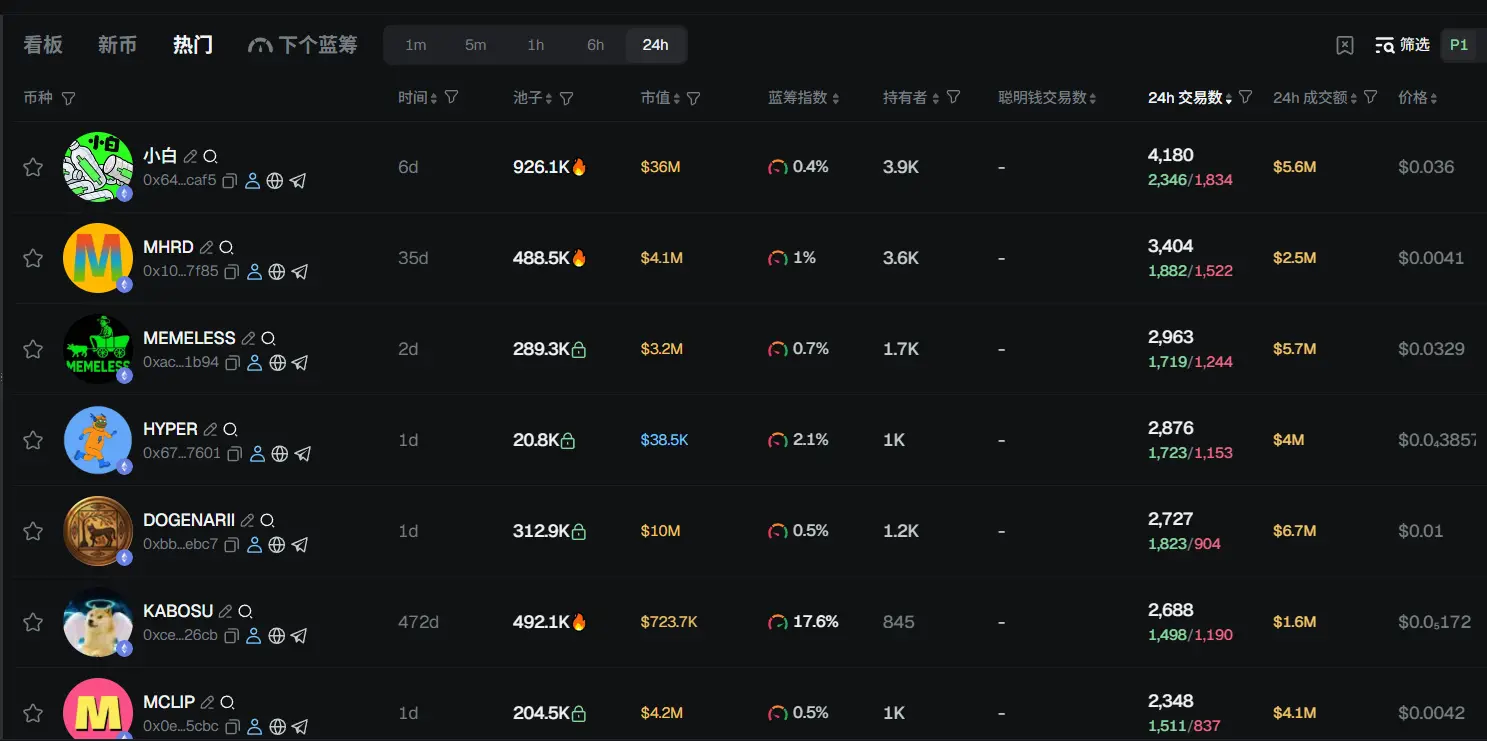Open the 市值 column filter funnel
This screenshot has width=1487, height=741.
tap(694, 98)
